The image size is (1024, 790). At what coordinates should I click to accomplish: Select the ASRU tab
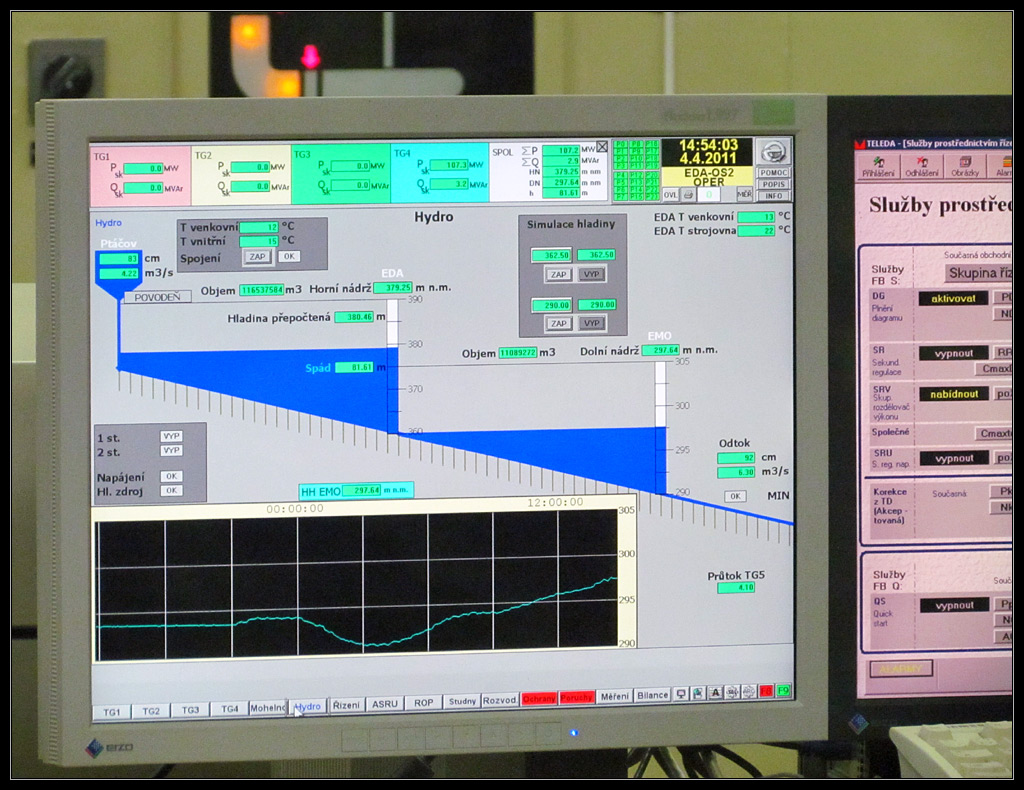point(385,703)
